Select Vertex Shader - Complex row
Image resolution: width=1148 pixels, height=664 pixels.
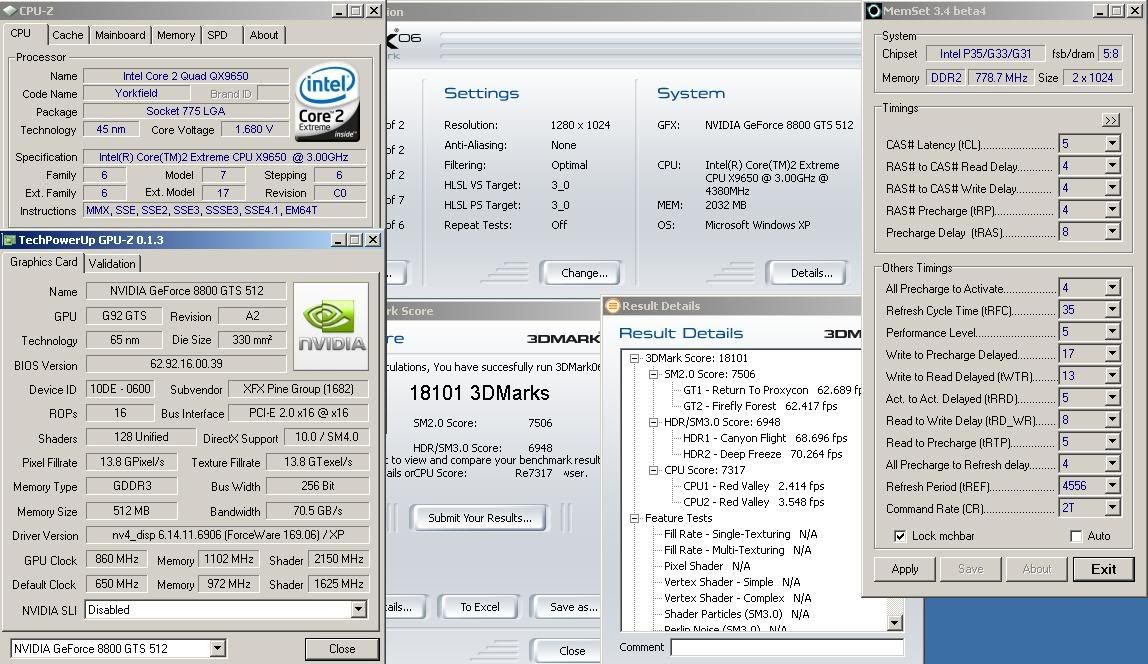[737, 598]
